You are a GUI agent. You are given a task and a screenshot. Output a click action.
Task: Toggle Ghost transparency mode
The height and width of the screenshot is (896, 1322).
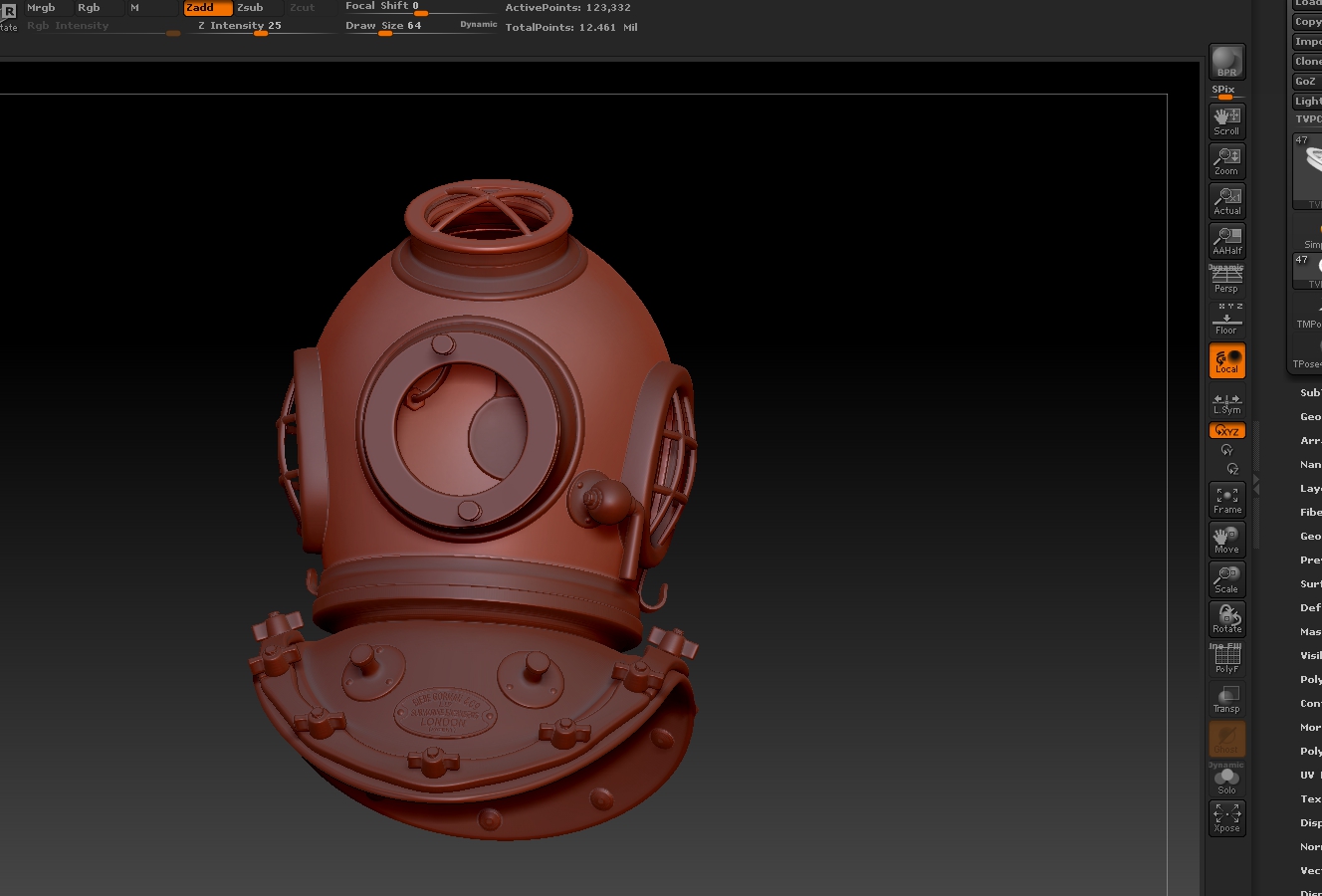pos(1226,739)
